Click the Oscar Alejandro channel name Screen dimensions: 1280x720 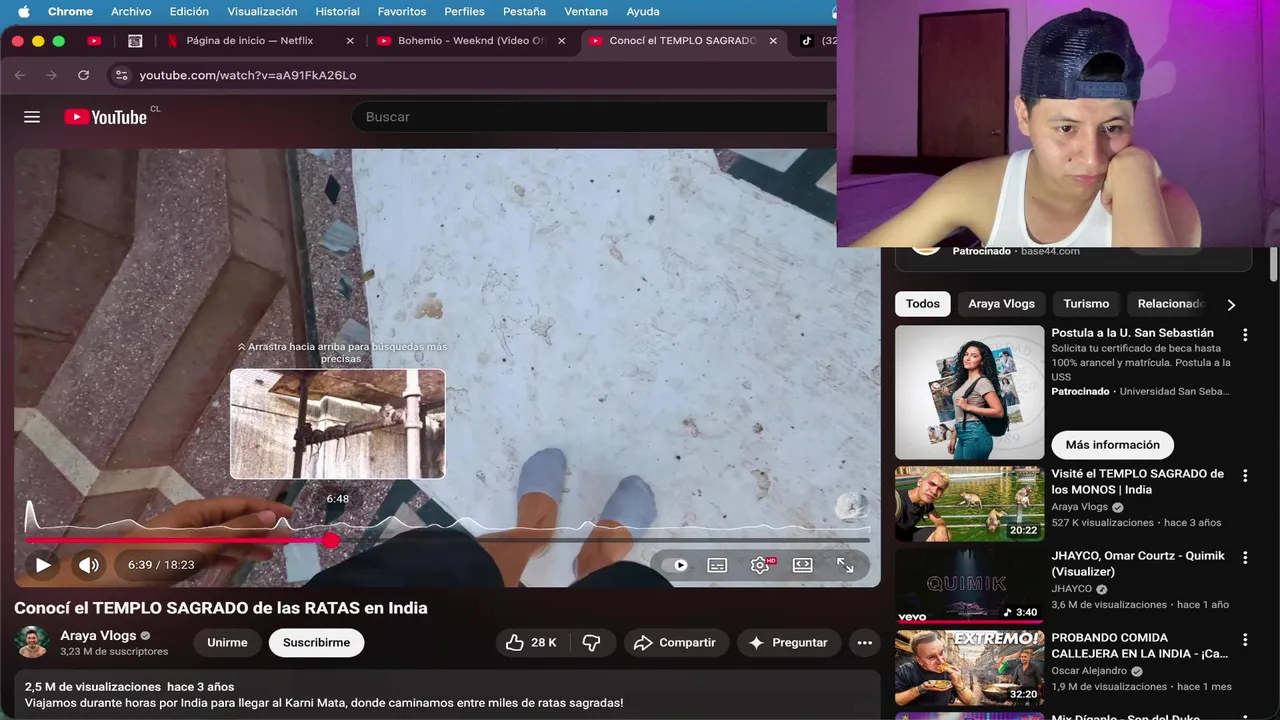1089,671
